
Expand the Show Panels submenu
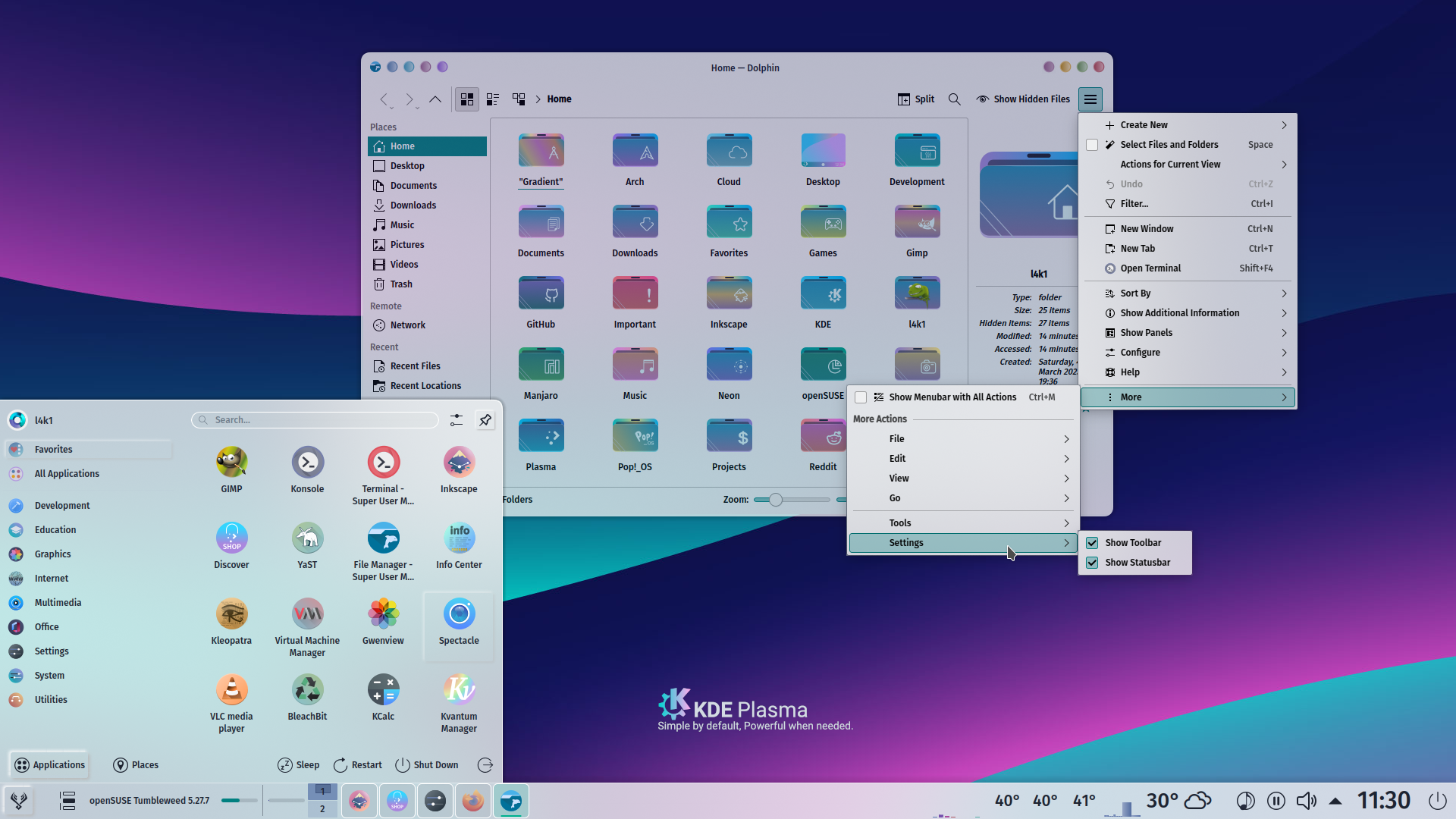point(1188,333)
